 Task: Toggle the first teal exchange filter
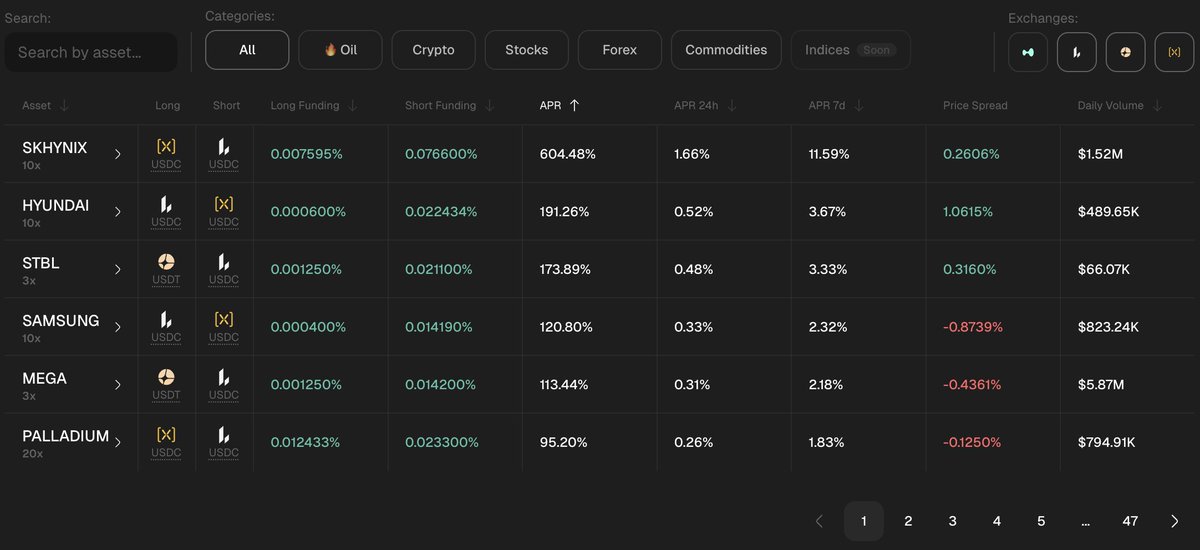click(1028, 52)
